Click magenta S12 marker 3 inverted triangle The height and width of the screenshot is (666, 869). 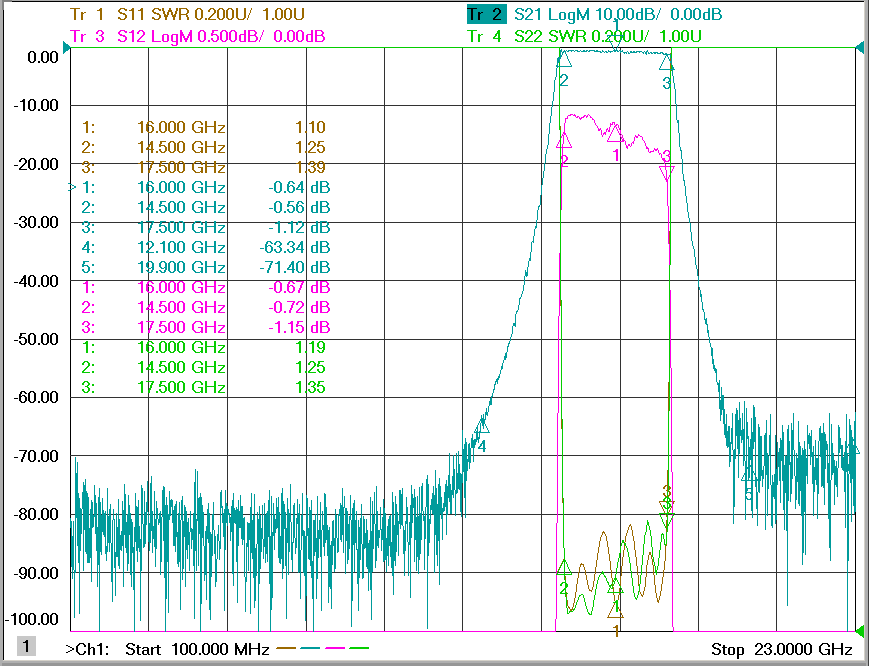click(x=667, y=173)
